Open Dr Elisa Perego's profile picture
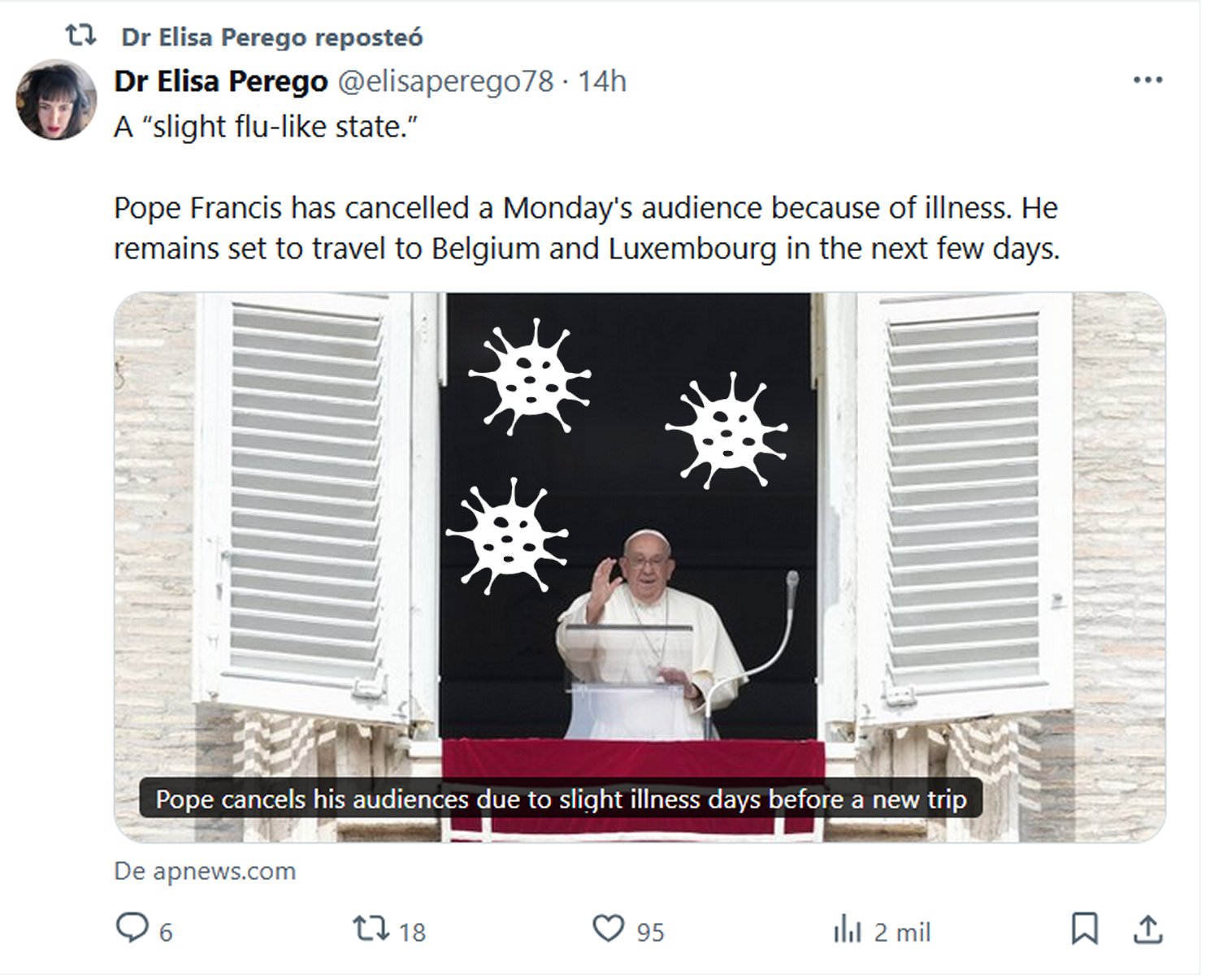 tap(56, 99)
